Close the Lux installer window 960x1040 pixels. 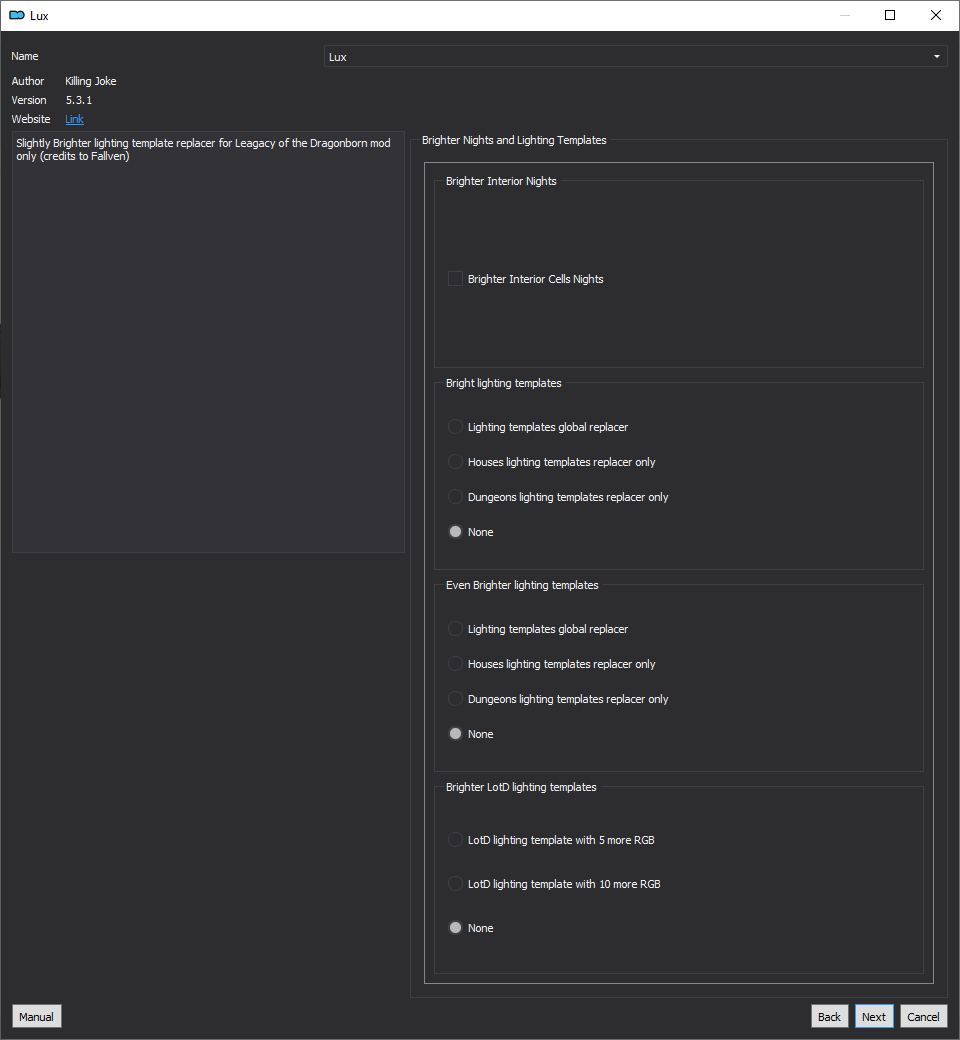[x=935, y=15]
